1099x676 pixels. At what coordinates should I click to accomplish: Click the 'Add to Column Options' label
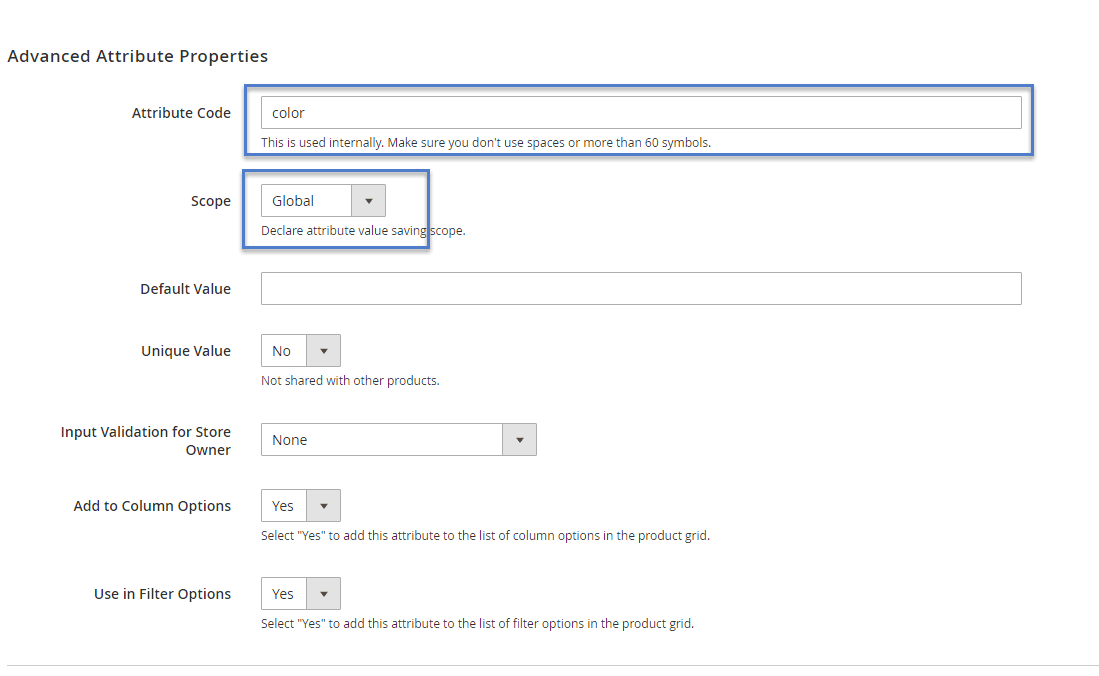tap(152, 506)
